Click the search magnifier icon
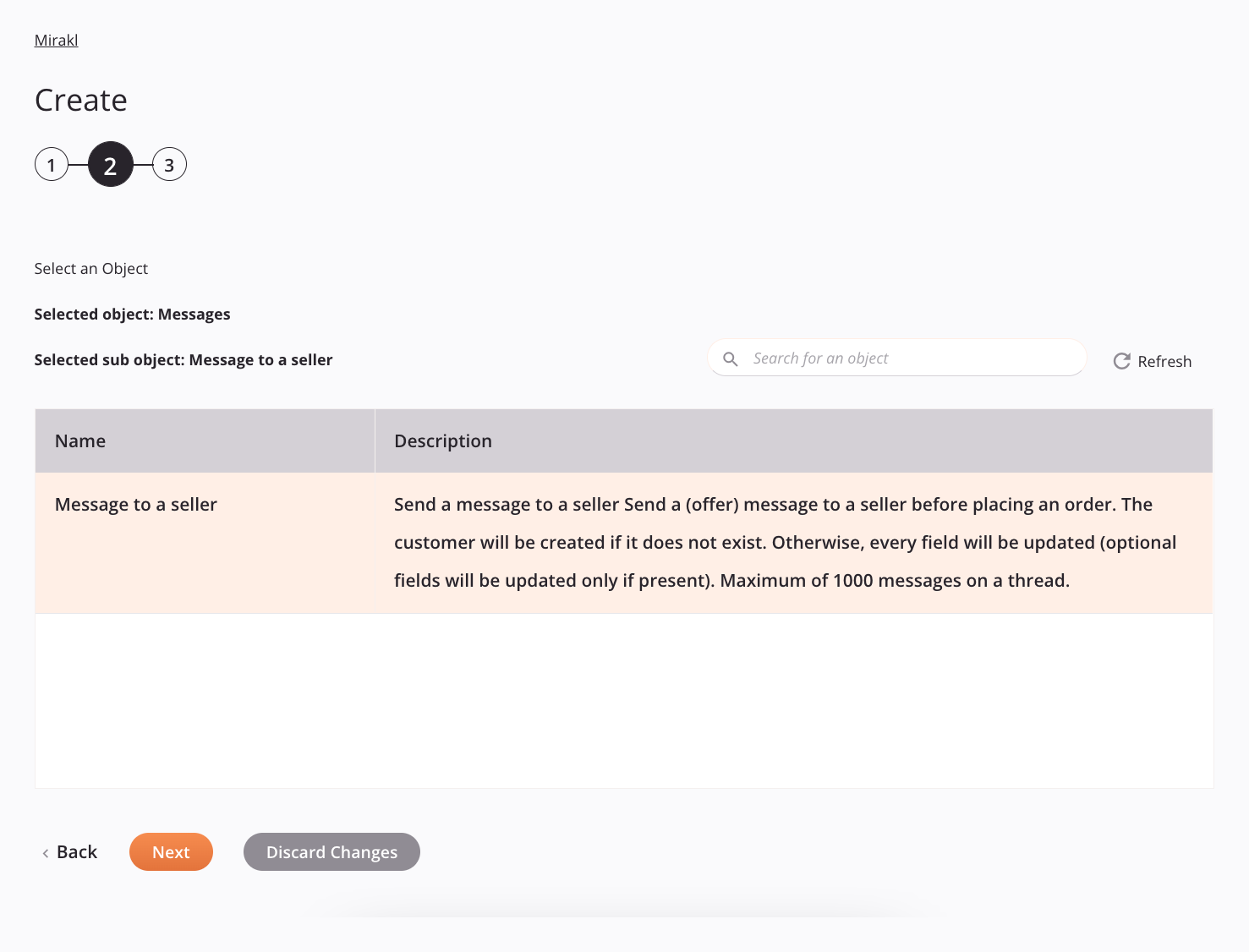This screenshot has height=952, width=1249. 731,358
